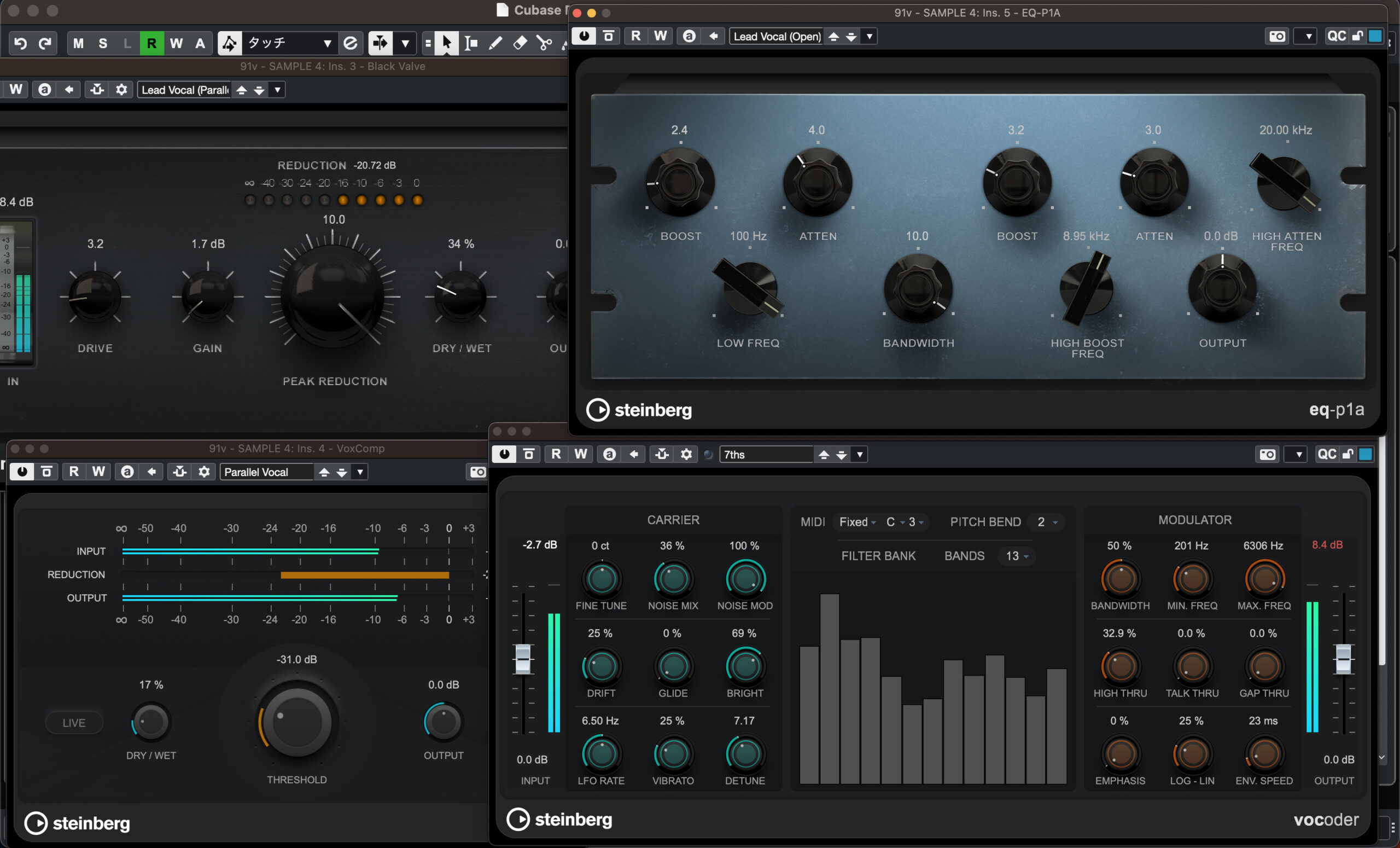
Task: Click Vocoder copy settings arrow icon
Action: coord(634,454)
